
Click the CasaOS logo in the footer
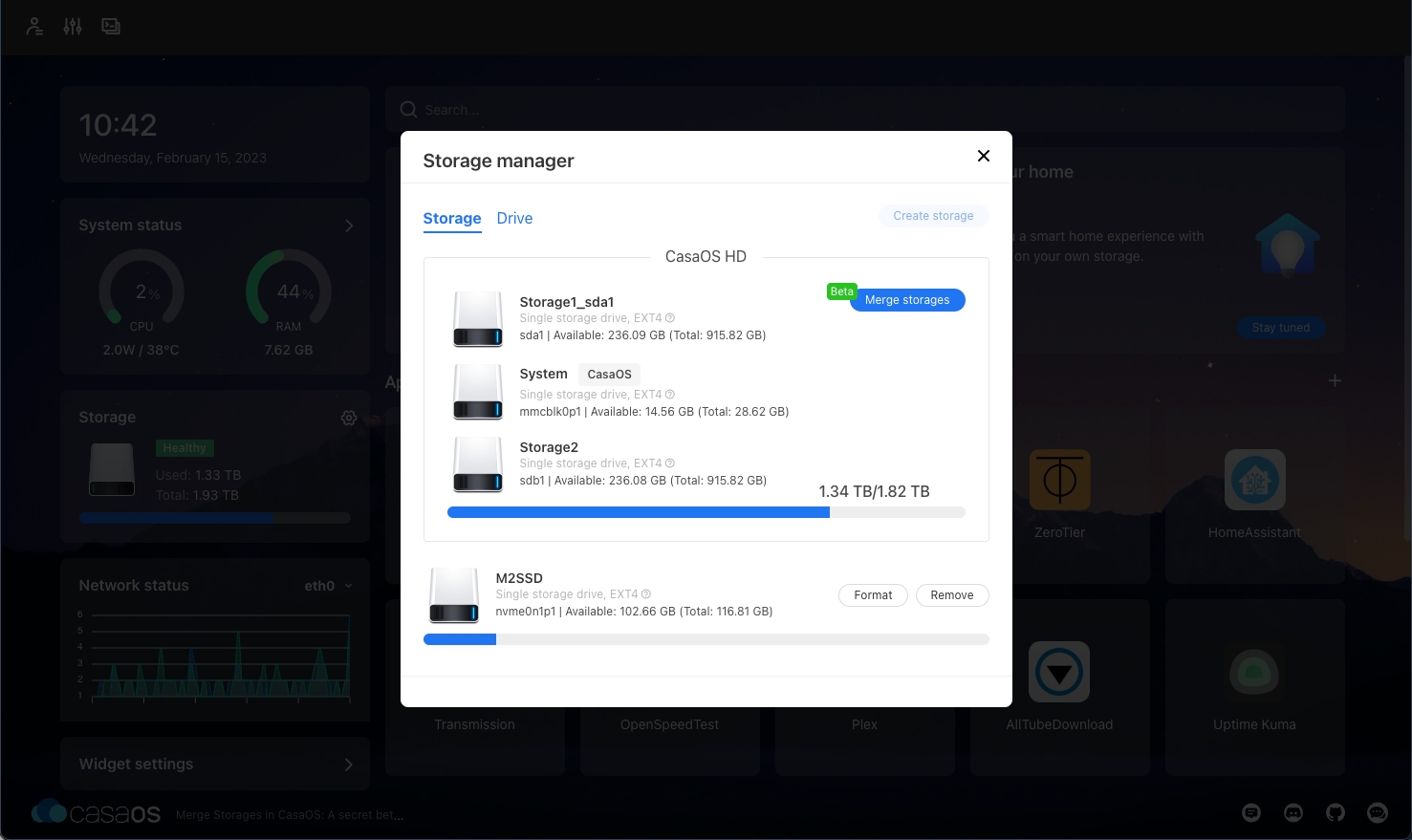(x=96, y=813)
